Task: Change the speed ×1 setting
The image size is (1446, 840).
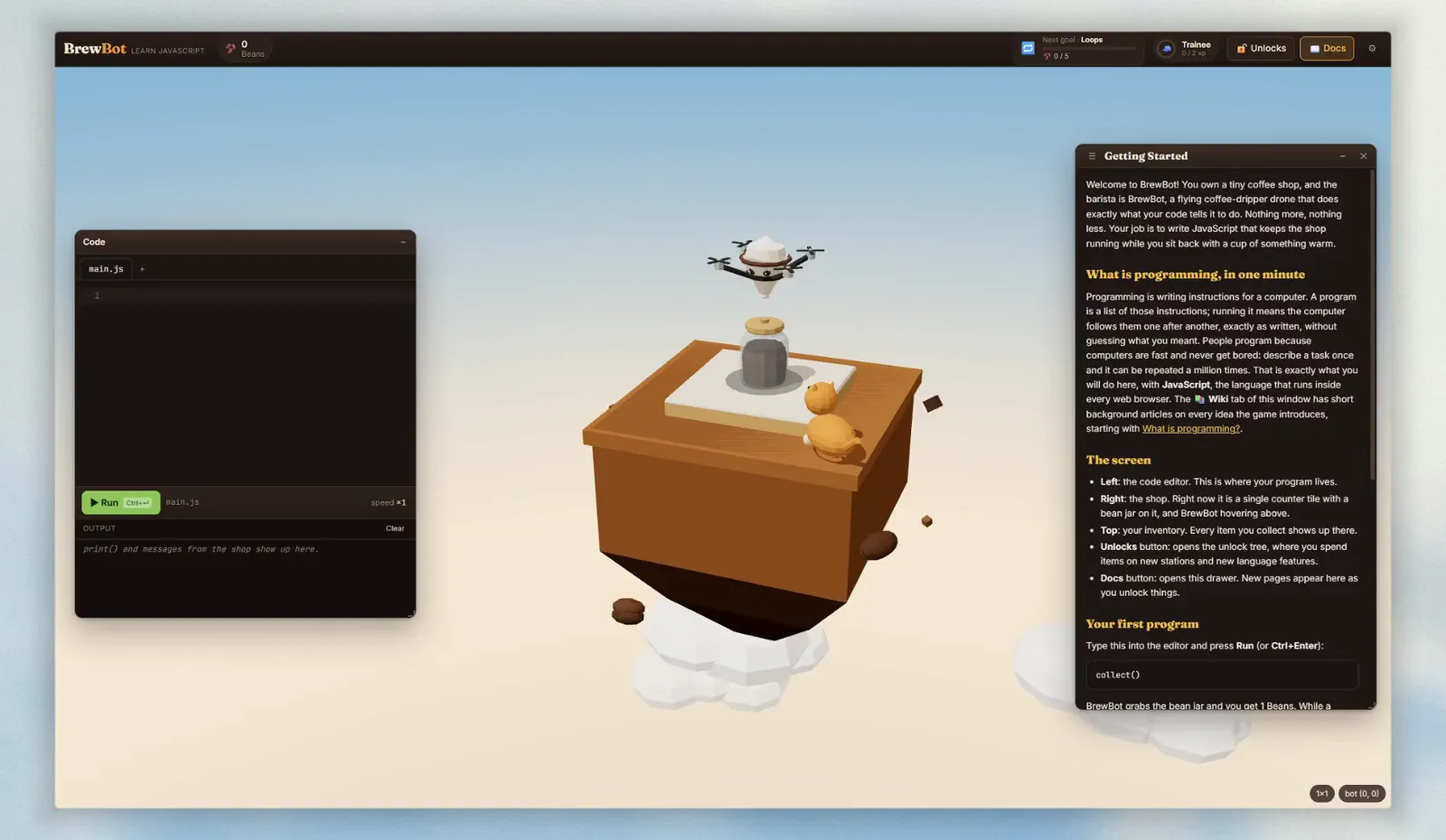Action: 389,502
